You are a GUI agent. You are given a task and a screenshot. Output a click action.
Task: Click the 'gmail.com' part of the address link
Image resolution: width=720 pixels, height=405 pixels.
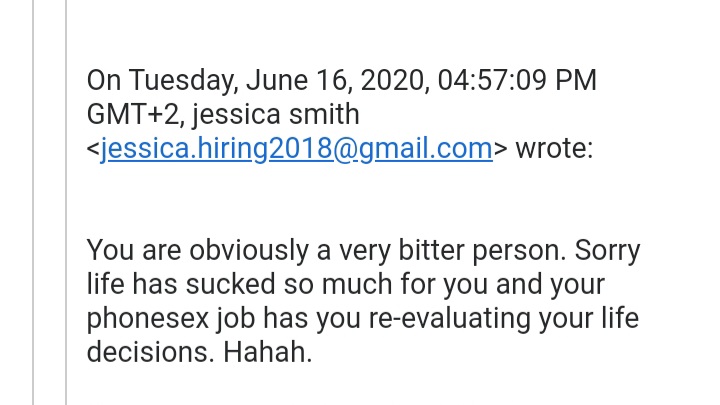point(426,149)
